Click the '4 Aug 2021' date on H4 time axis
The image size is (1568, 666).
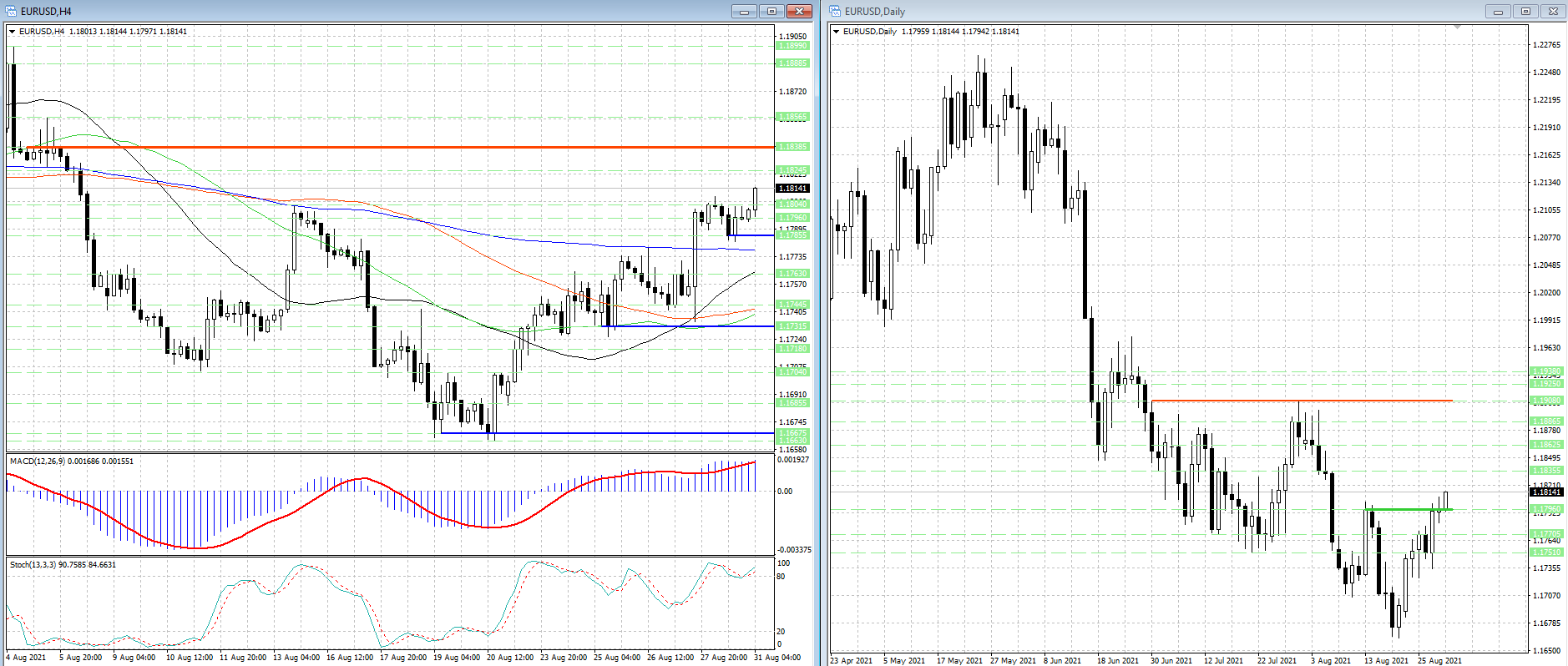point(26,658)
